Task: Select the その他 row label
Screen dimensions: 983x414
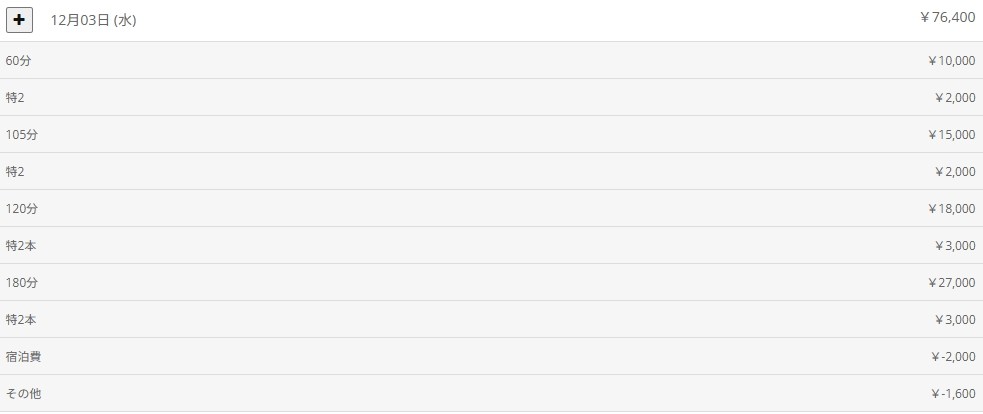Action: (23, 394)
